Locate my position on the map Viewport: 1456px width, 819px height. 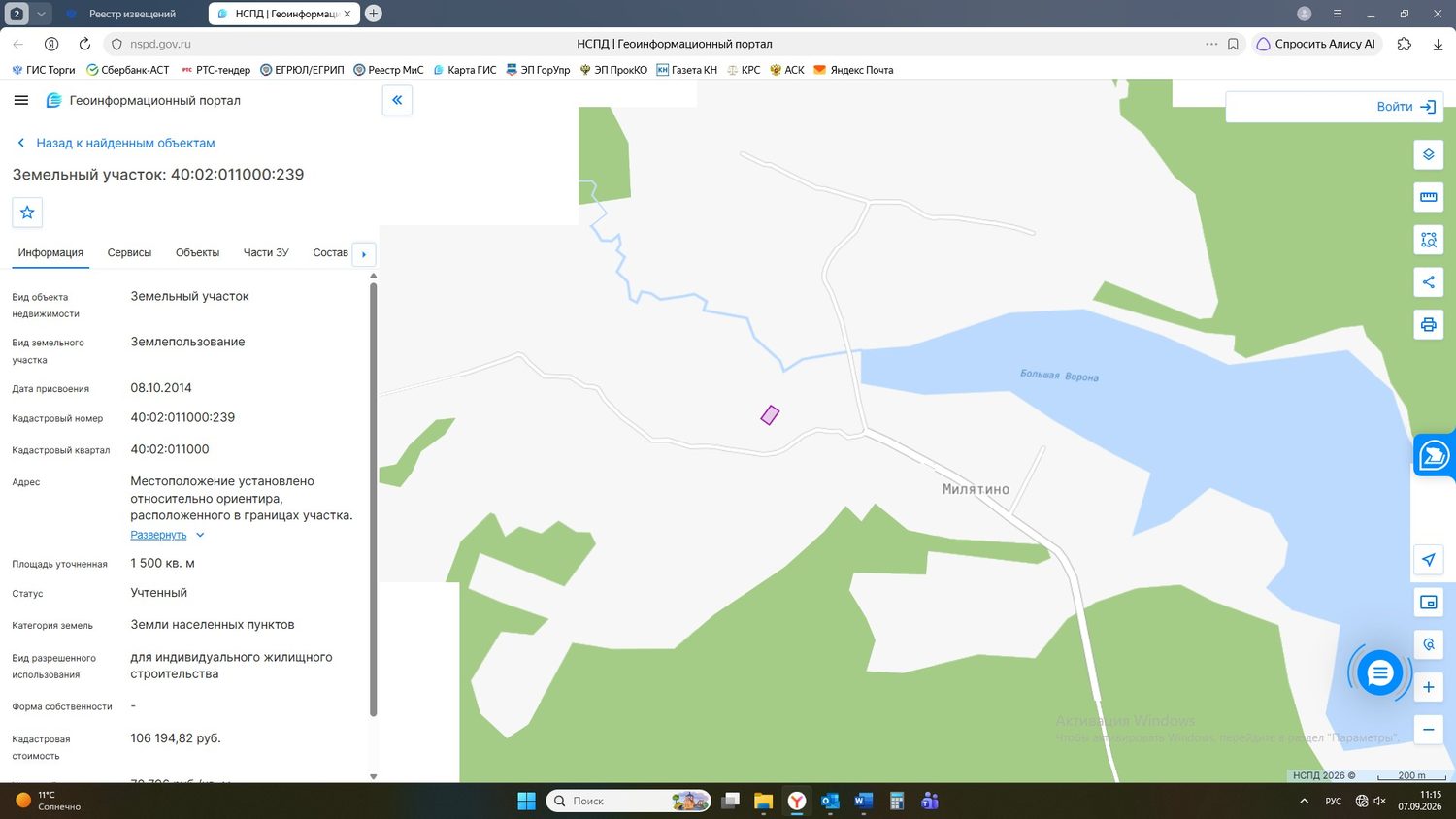coord(1428,560)
